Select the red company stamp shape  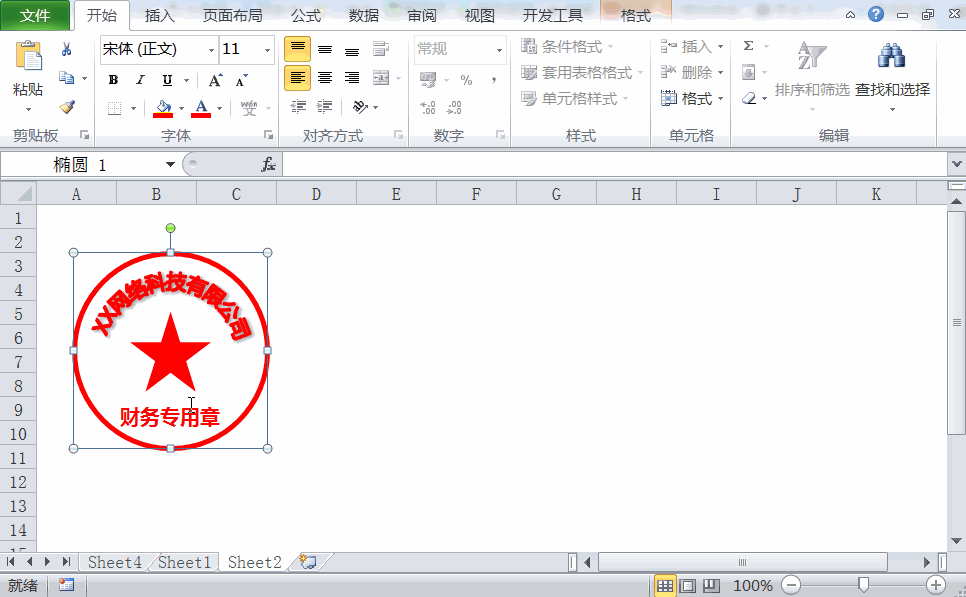click(x=170, y=348)
